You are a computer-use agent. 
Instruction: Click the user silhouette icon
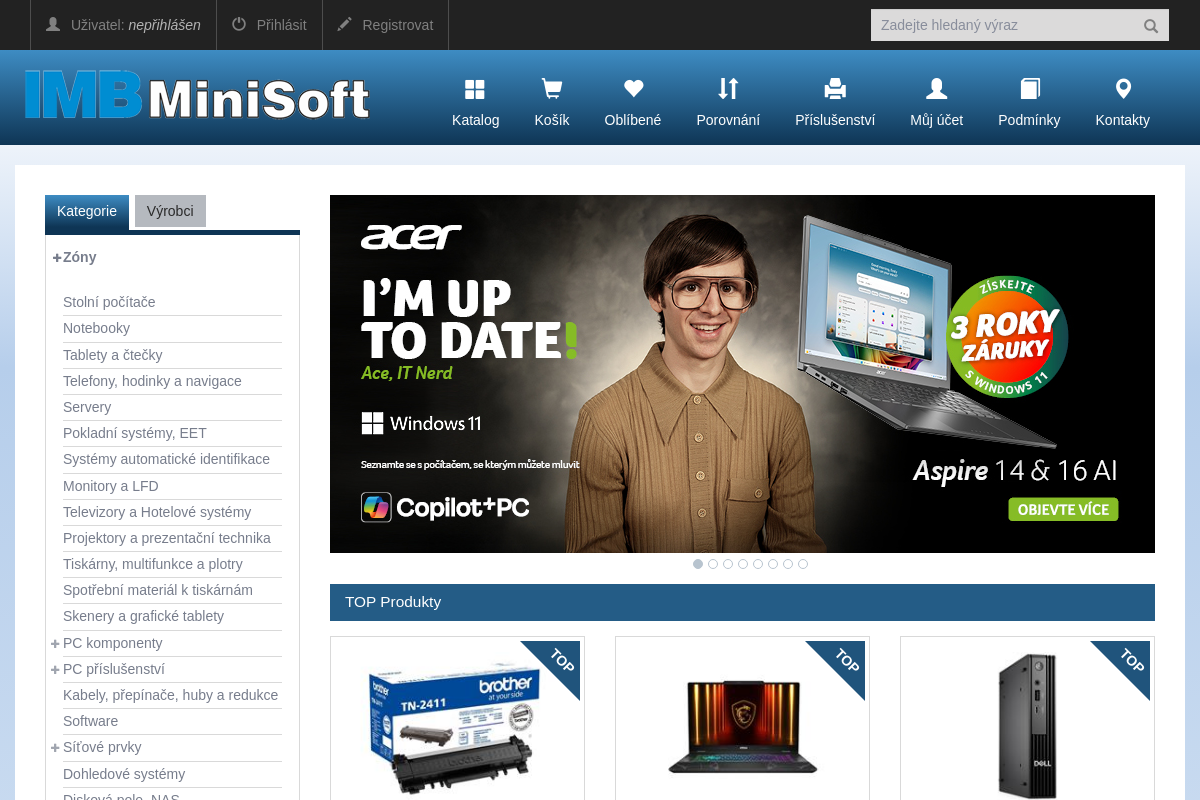point(53,24)
